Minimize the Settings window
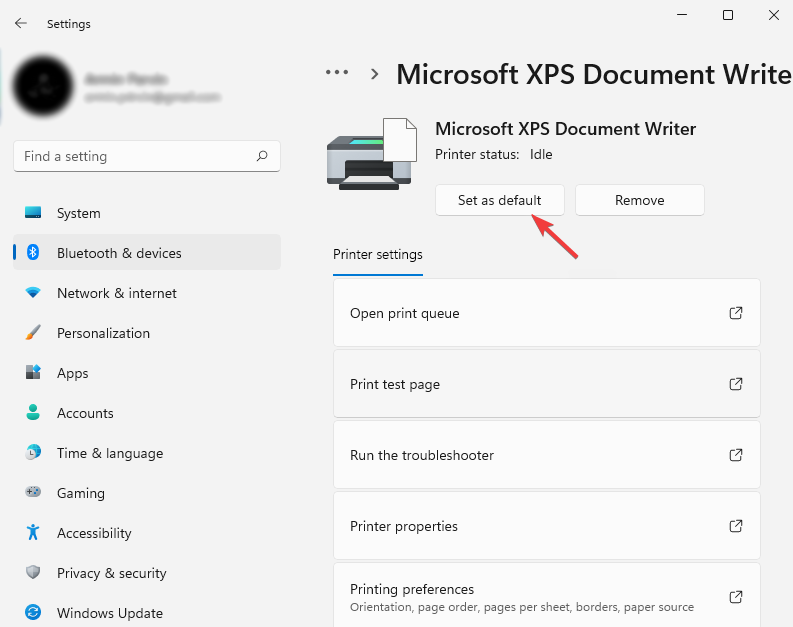 (682, 15)
